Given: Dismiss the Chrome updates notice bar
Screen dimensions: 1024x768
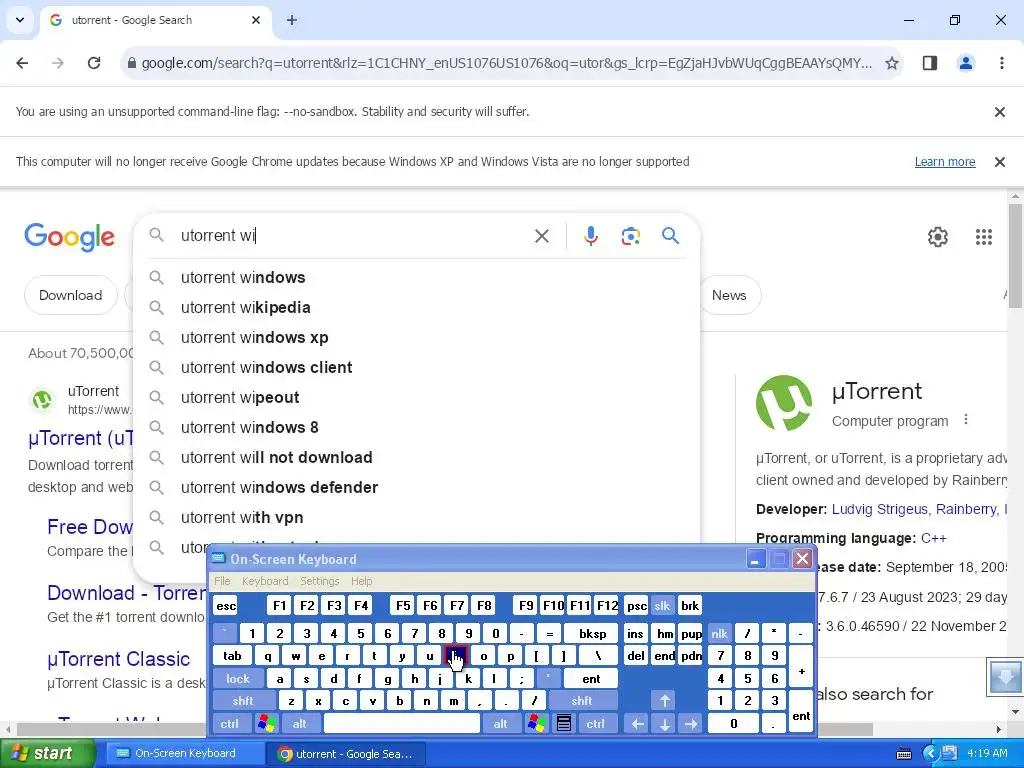Looking at the screenshot, I should tap(999, 162).
